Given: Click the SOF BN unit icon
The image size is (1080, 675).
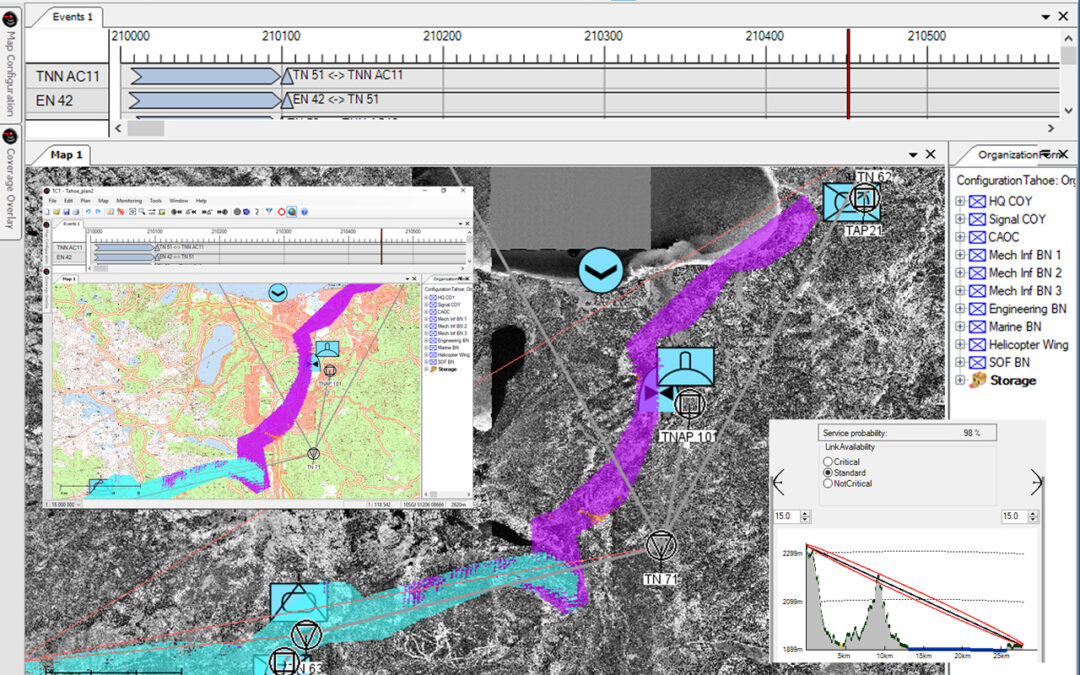Looking at the screenshot, I should [977, 362].
